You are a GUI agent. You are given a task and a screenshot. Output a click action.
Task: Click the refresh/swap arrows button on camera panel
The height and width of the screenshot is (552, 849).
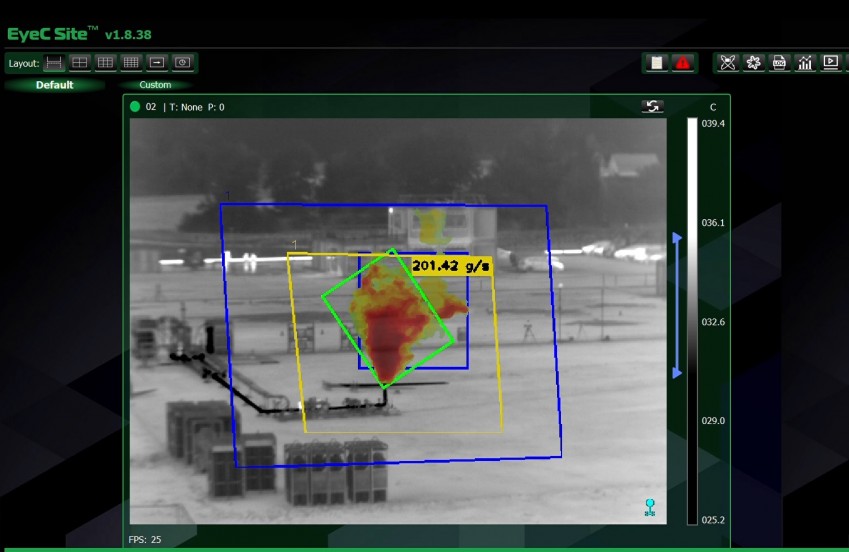[653, 106]
